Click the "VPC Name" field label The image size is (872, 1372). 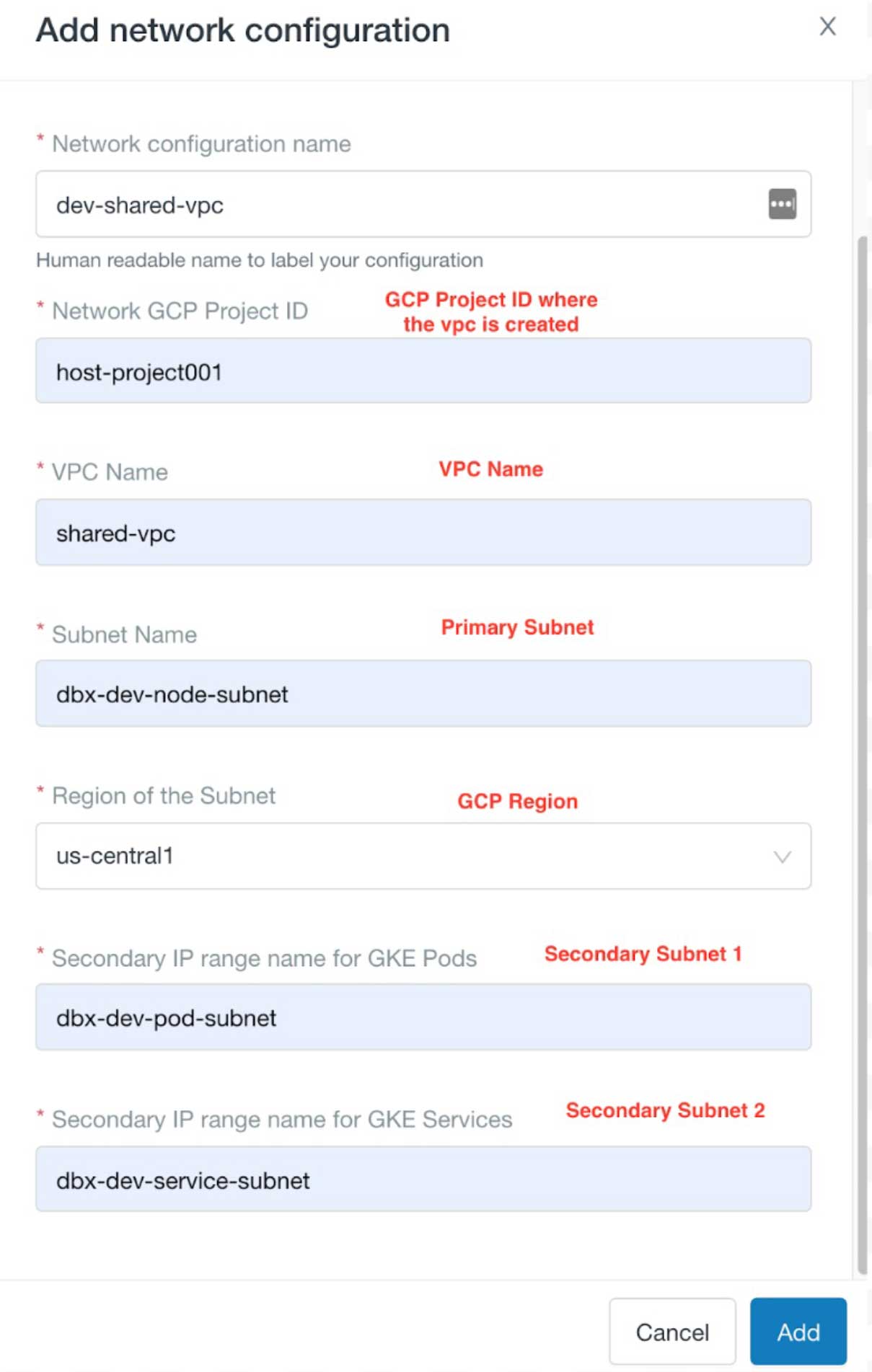[110, 472]
